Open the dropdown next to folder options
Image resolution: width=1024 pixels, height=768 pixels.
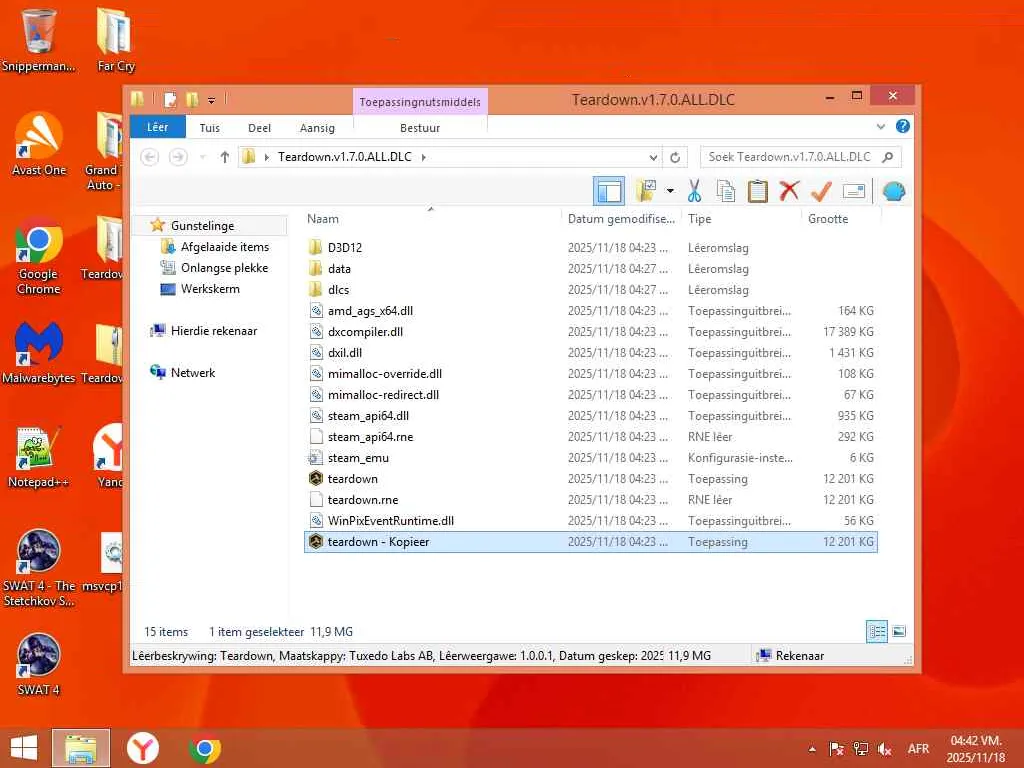pos(670,191)
